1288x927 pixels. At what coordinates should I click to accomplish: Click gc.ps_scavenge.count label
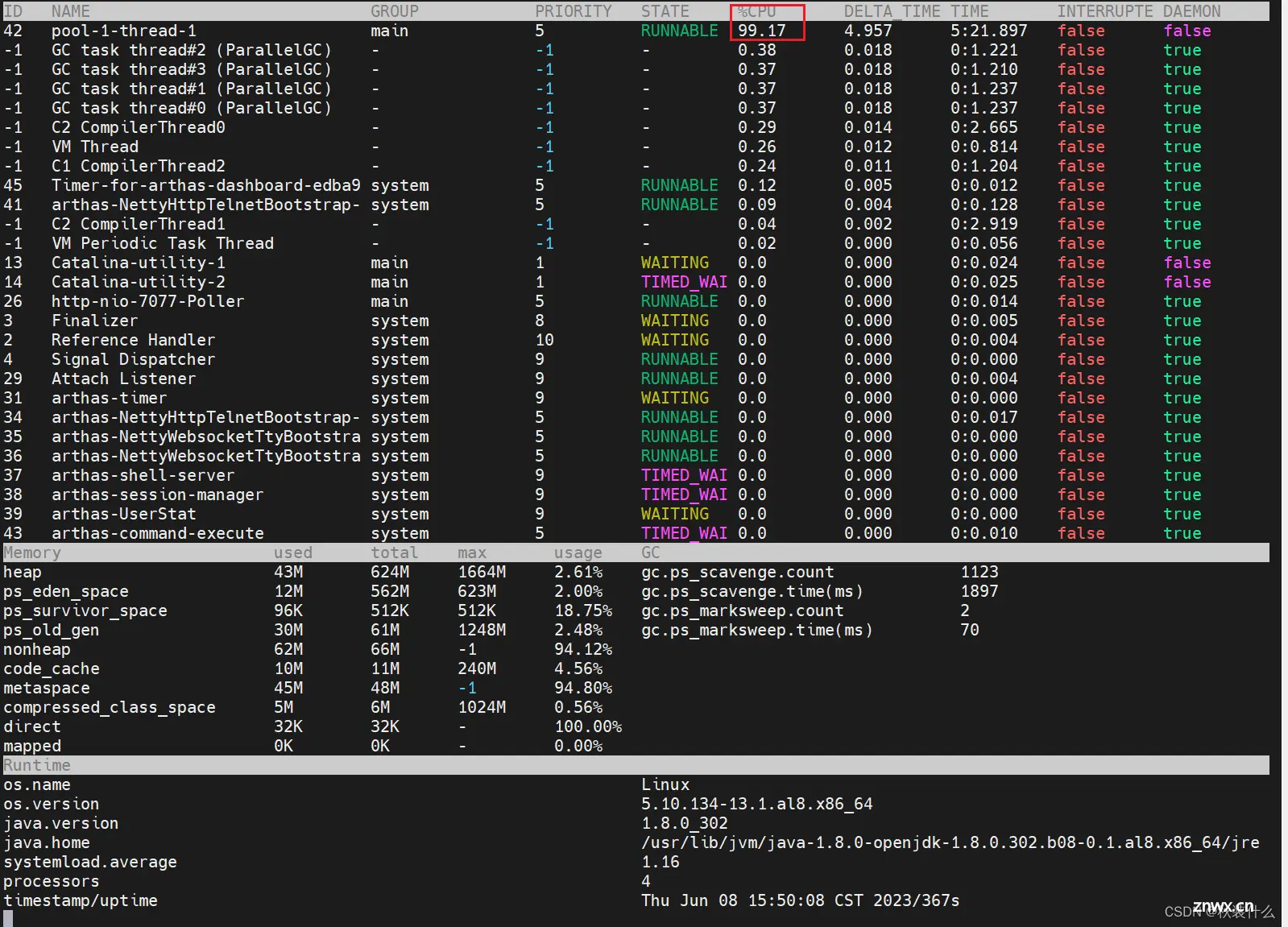coord(738,572)
